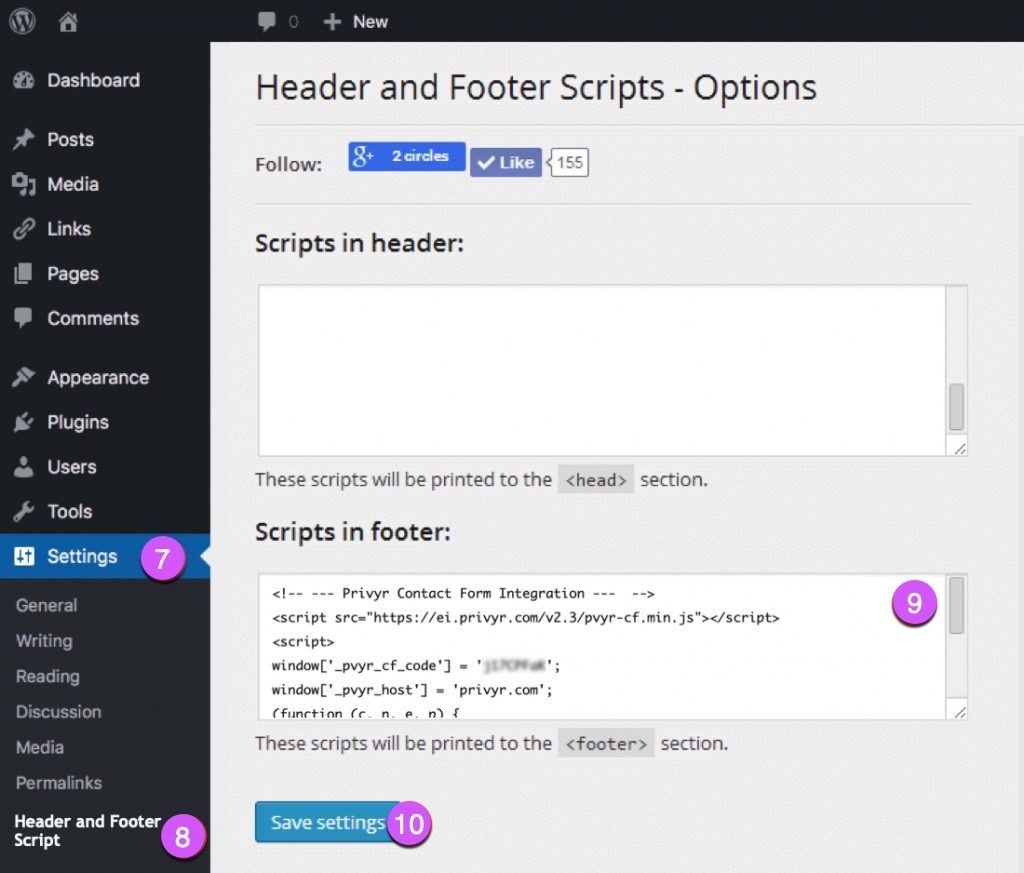
Task: Click the <head> code tag text
Action: 596,480
